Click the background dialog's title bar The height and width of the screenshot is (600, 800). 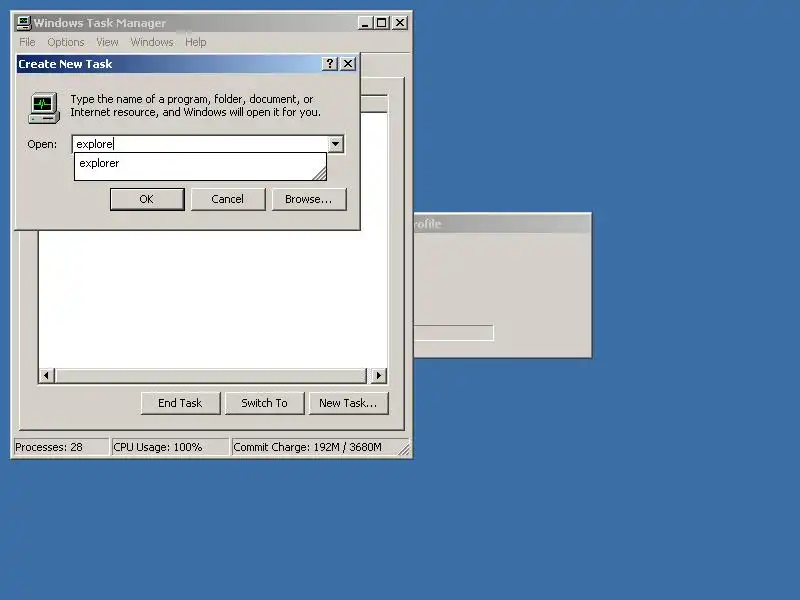(503, 223)
